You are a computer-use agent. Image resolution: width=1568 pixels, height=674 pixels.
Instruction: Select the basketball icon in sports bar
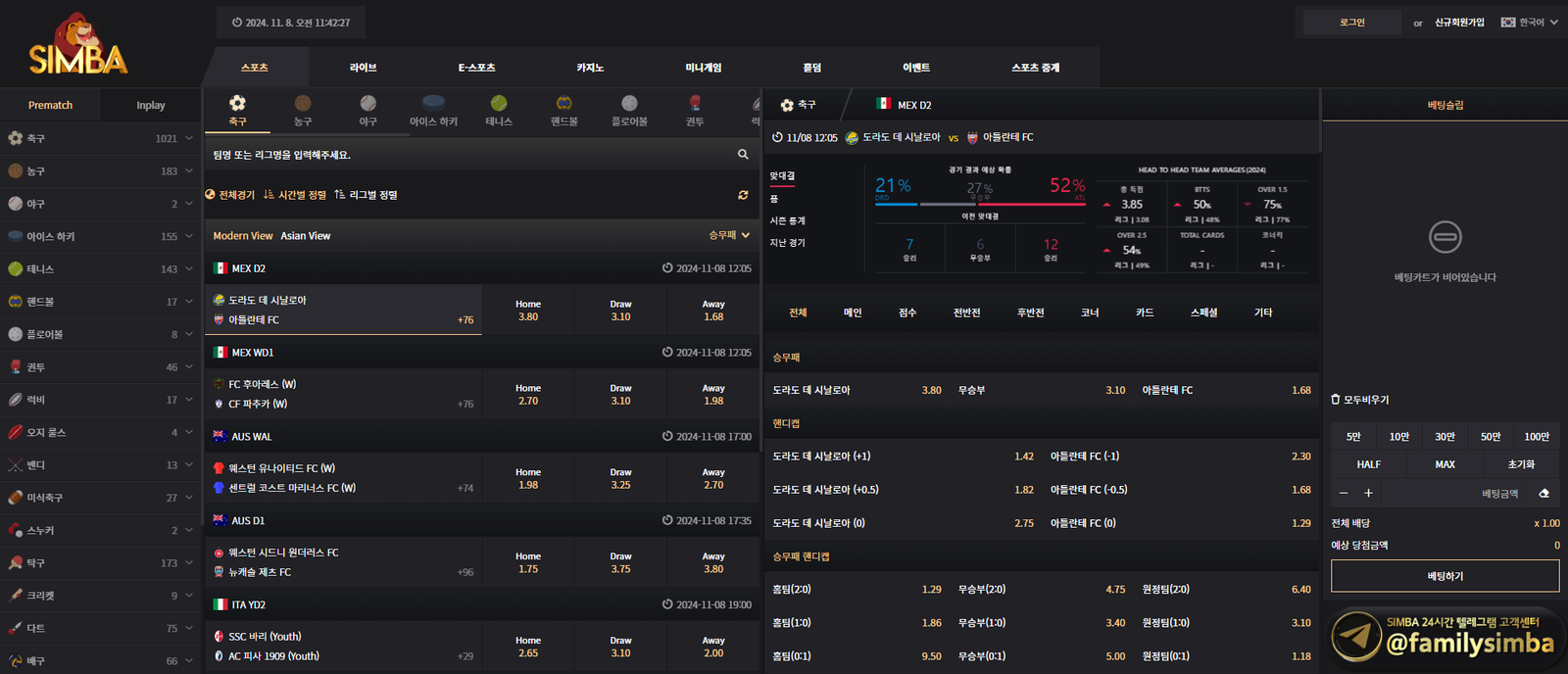point(303,104)
